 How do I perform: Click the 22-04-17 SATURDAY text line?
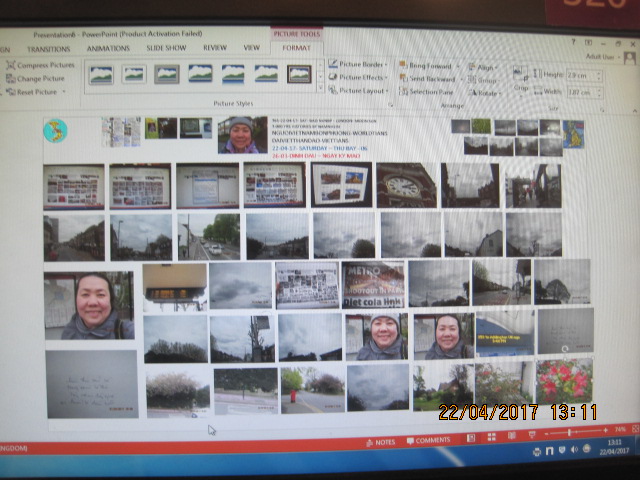coord(320,148)
